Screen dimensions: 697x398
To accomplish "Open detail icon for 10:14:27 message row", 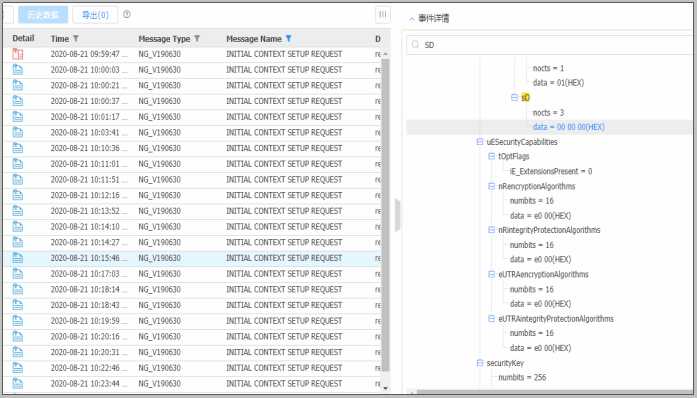I will [18, 242].
